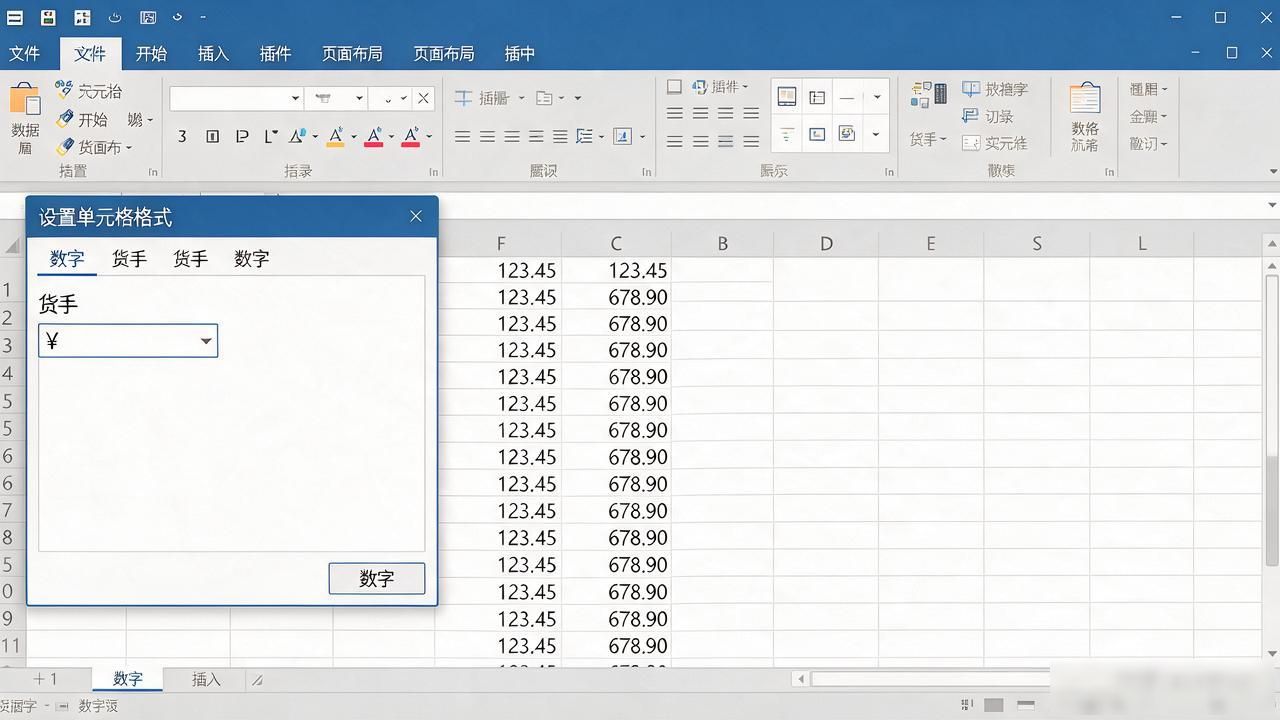The width and height of the screenshot is (1280, 720).
Task: Select the column S header
Action: [1036, 244]
